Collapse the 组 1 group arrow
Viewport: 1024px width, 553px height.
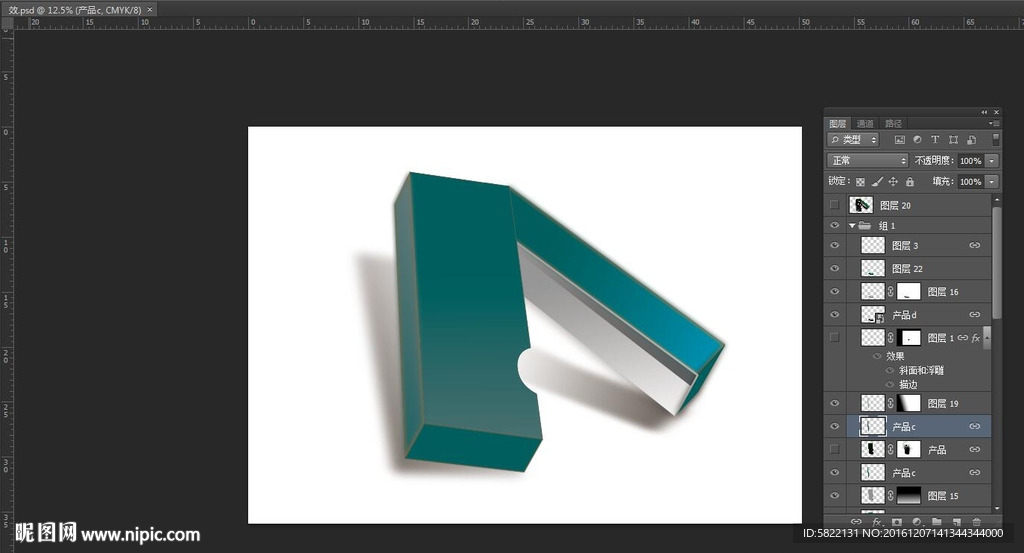pyautogui.click(x=852, y=226)
